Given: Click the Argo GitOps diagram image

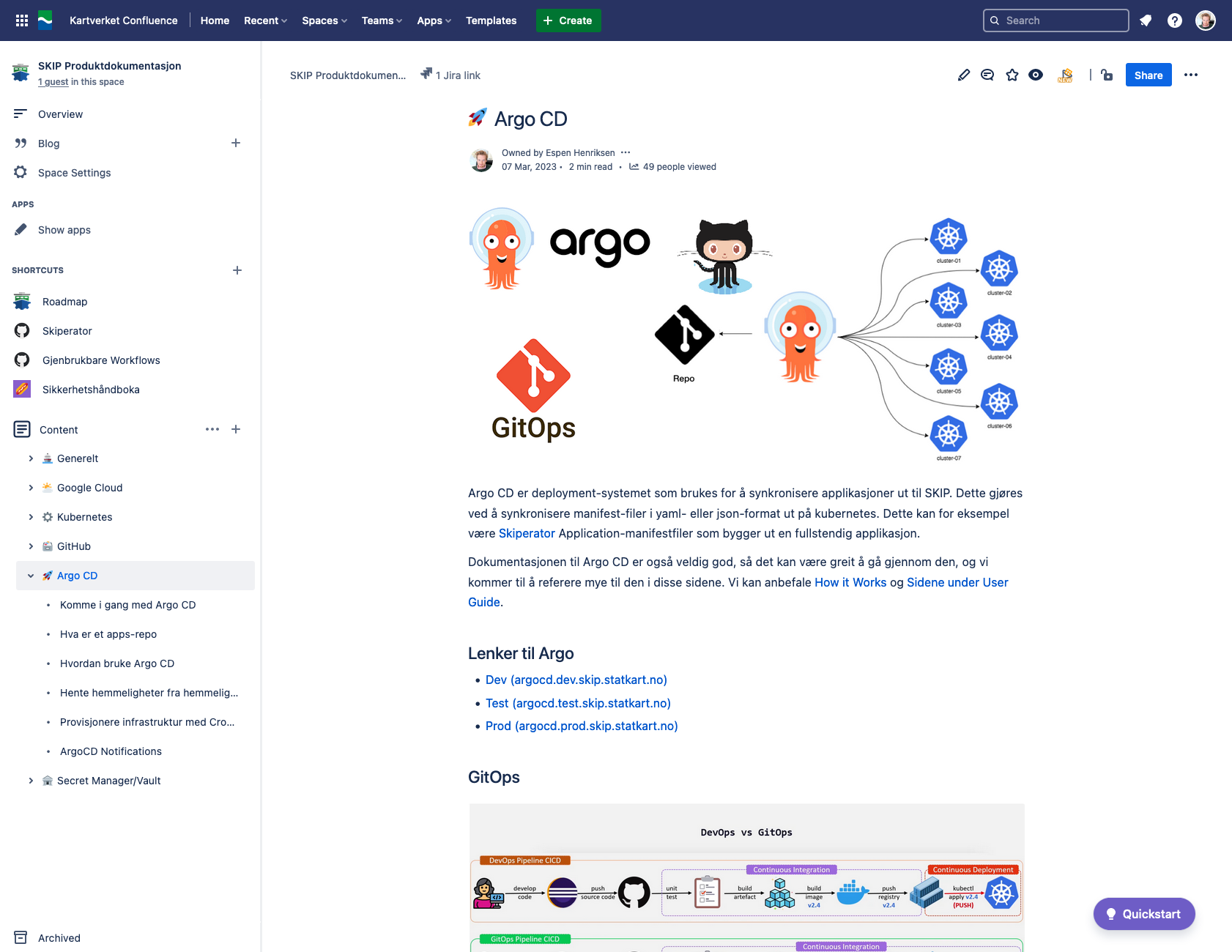Looking at the screenshot, I should click(746, 335).
